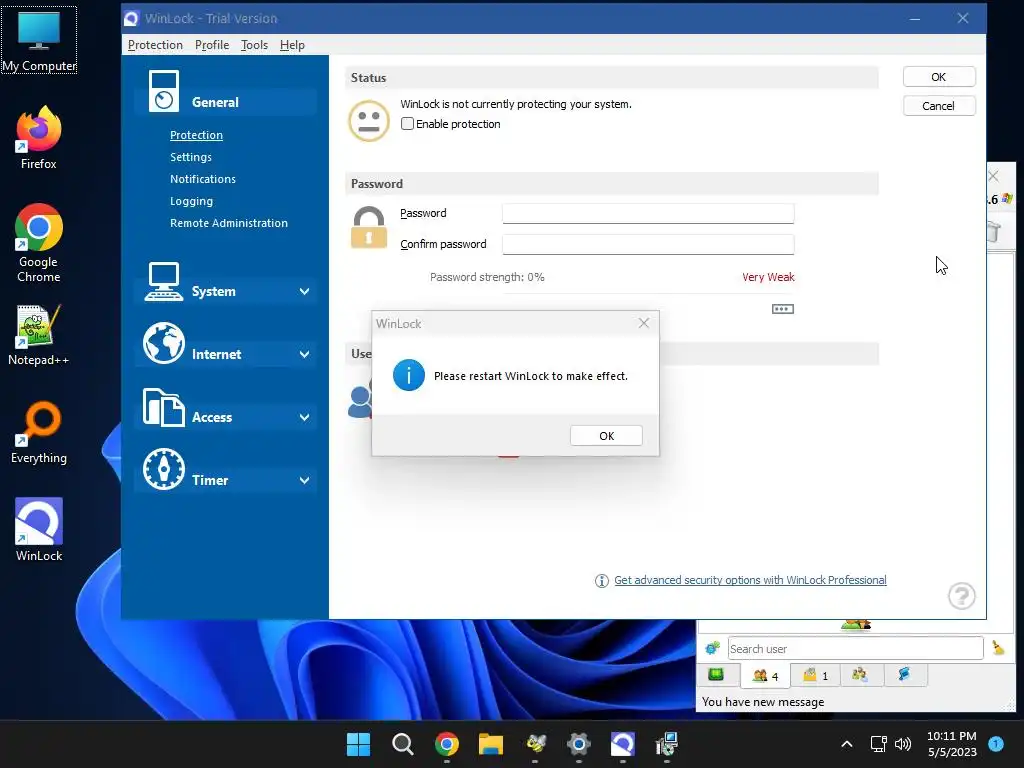The width and height of the screenshot is (1024, 768).
Task: Select the General section header
Action: tap(225, 102)
